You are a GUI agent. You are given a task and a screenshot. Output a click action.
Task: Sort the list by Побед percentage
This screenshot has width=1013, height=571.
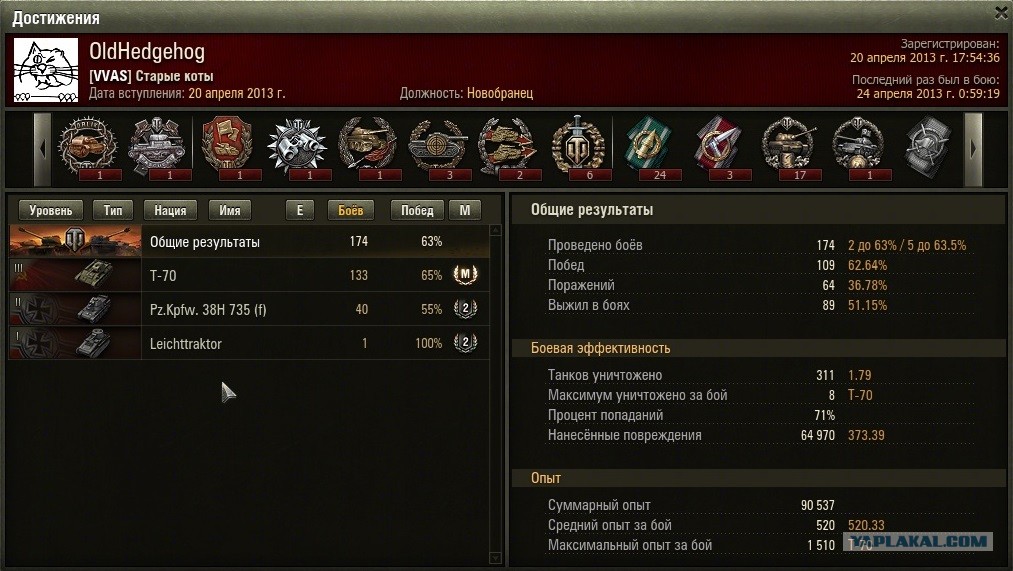tap(417, 210)
